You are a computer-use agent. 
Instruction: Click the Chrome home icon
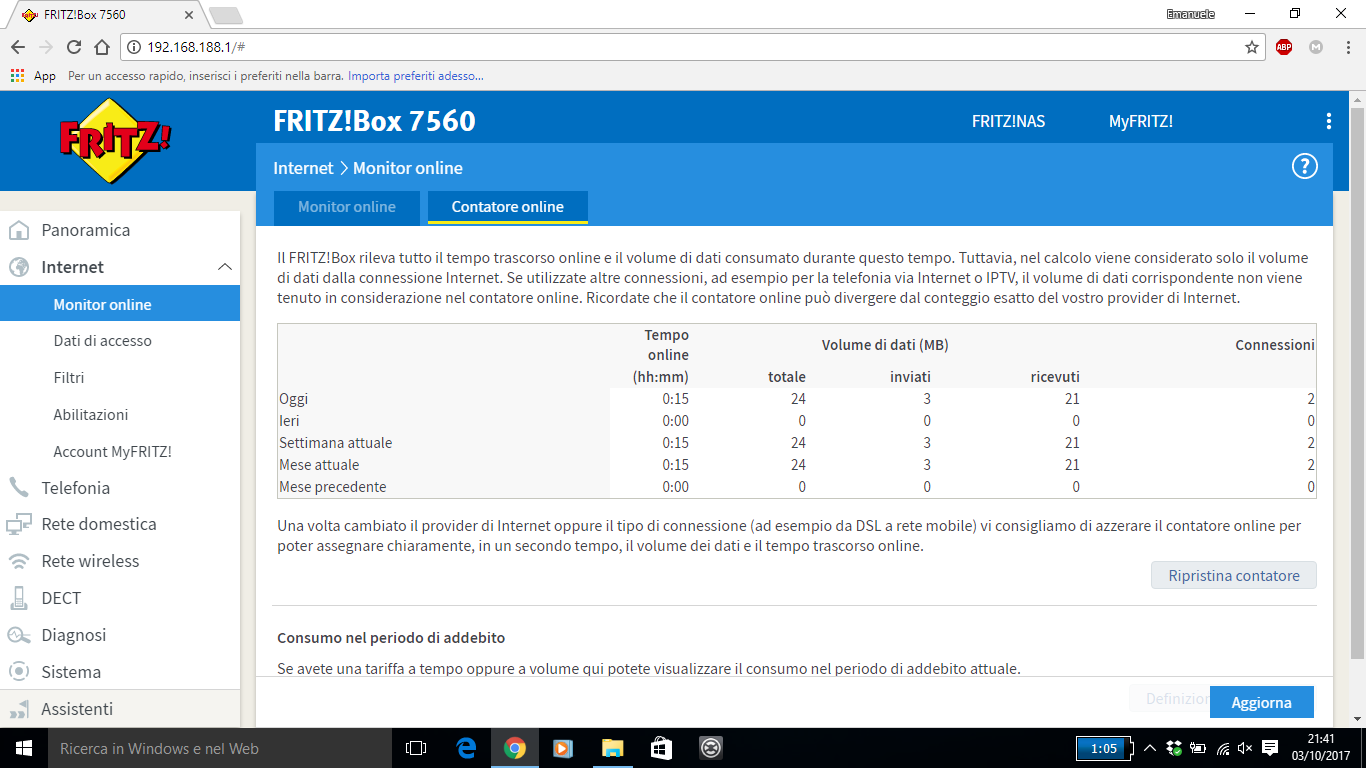(102, 47)
